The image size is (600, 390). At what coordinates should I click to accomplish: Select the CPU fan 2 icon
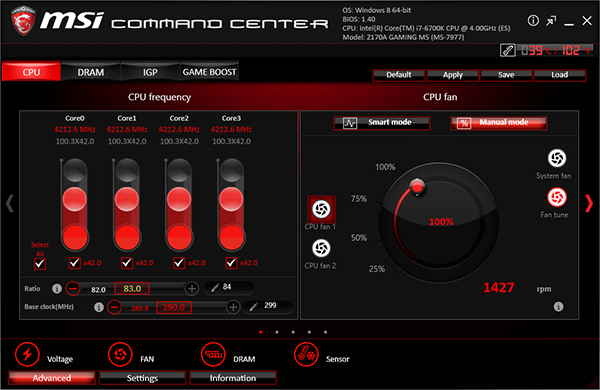(321, 248)
